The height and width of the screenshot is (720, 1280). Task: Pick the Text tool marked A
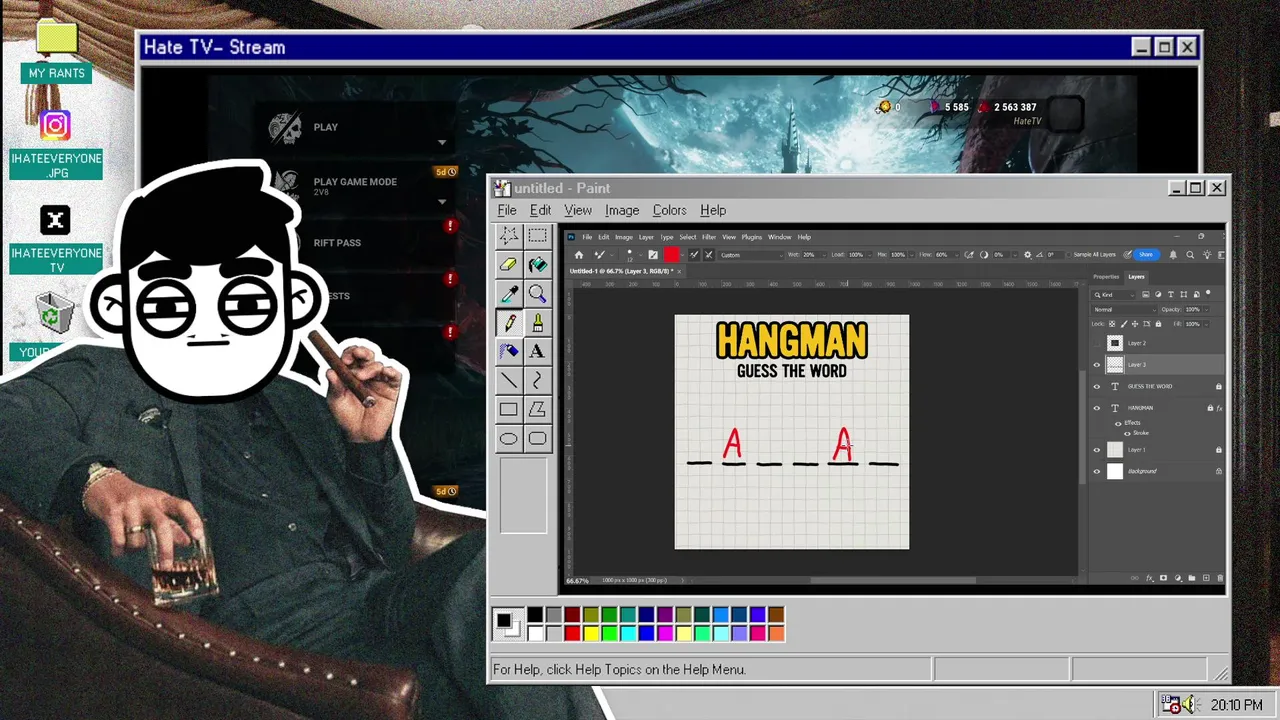pyautogui.click(x=537, y=351)
